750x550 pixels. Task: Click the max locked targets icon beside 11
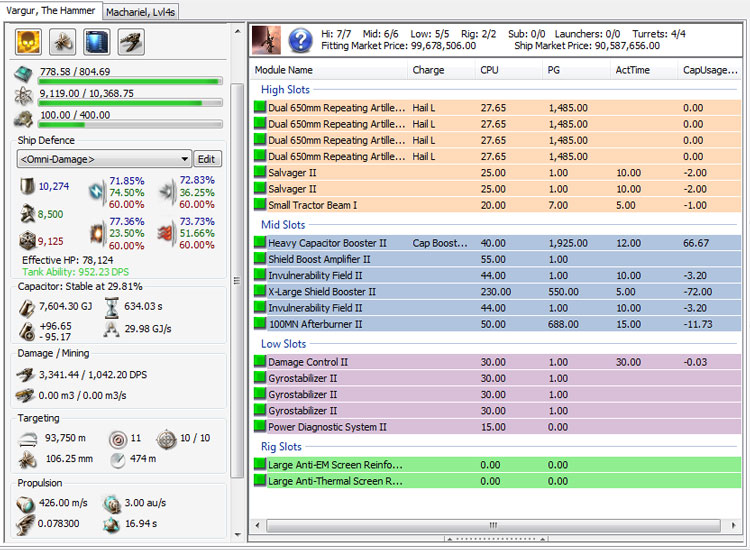pyautogui.click(x=118, y=439)
